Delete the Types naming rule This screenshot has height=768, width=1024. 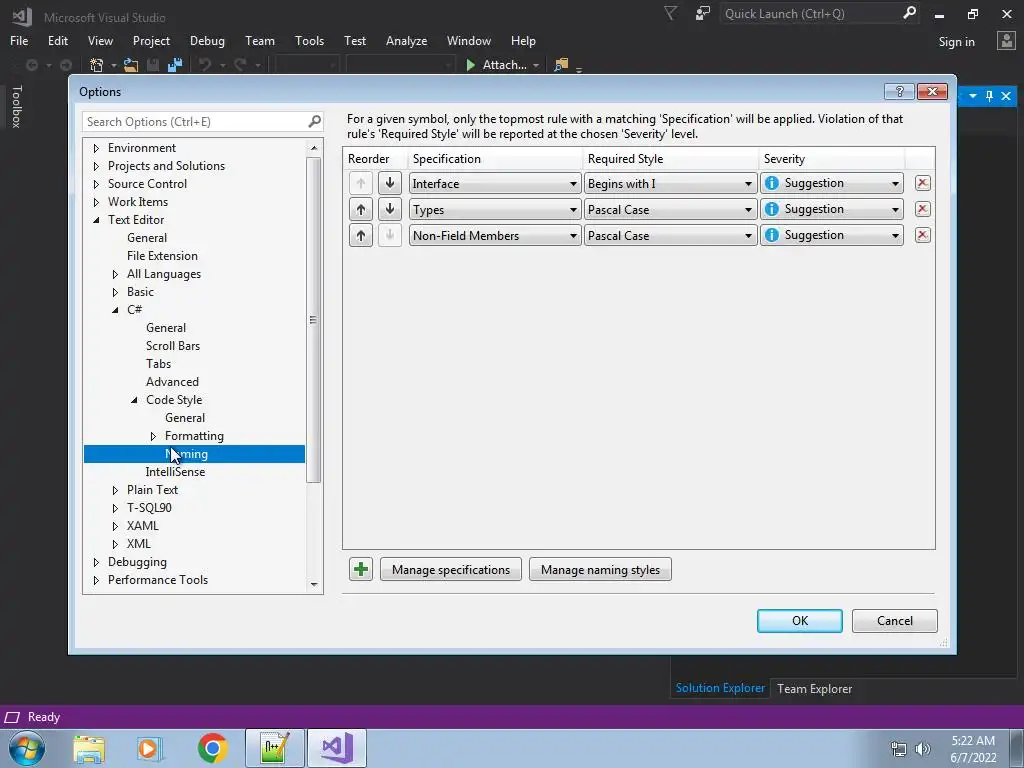pyautogui.click(x=922, y=209)
